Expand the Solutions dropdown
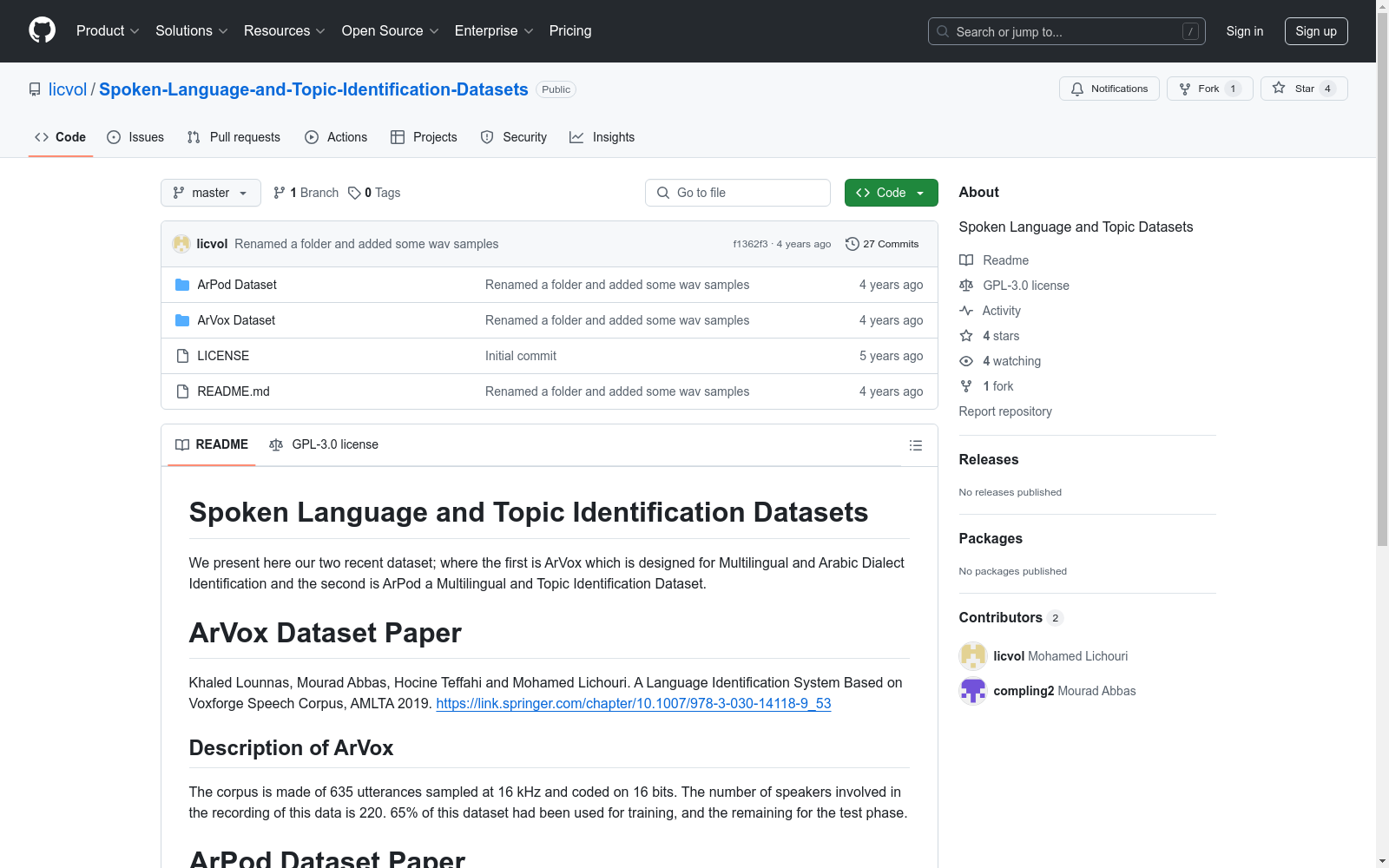 point(192,31)
